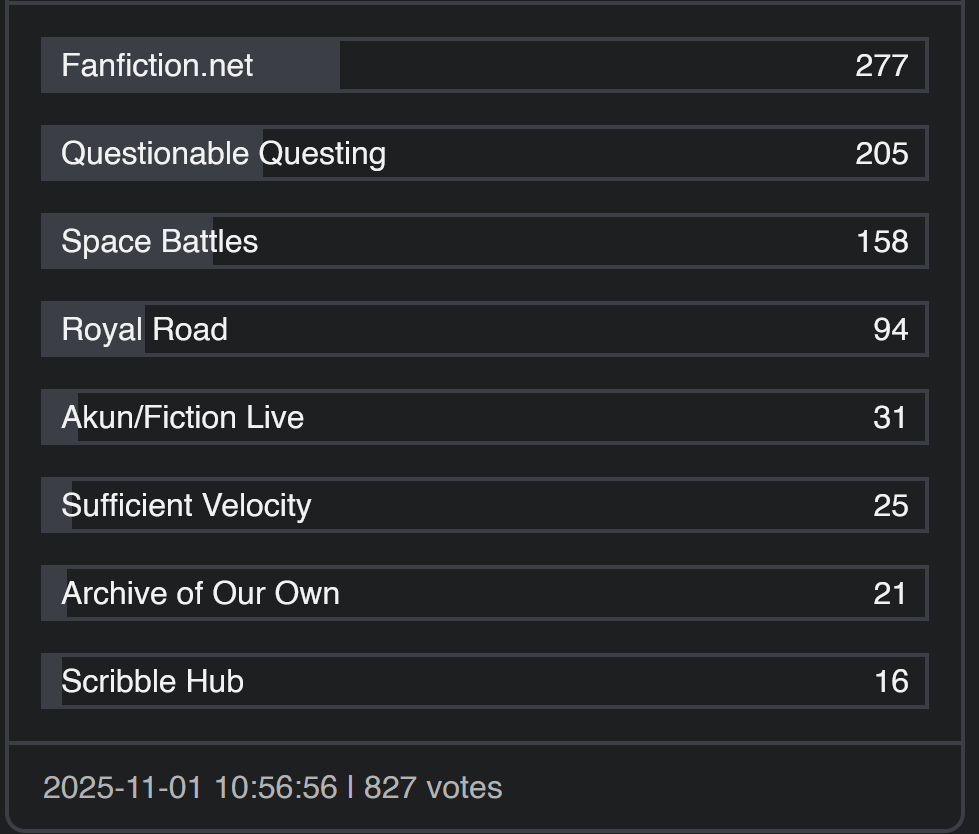Click the 827 votes total text
This screenshot has height=834, width=979.
433,787
